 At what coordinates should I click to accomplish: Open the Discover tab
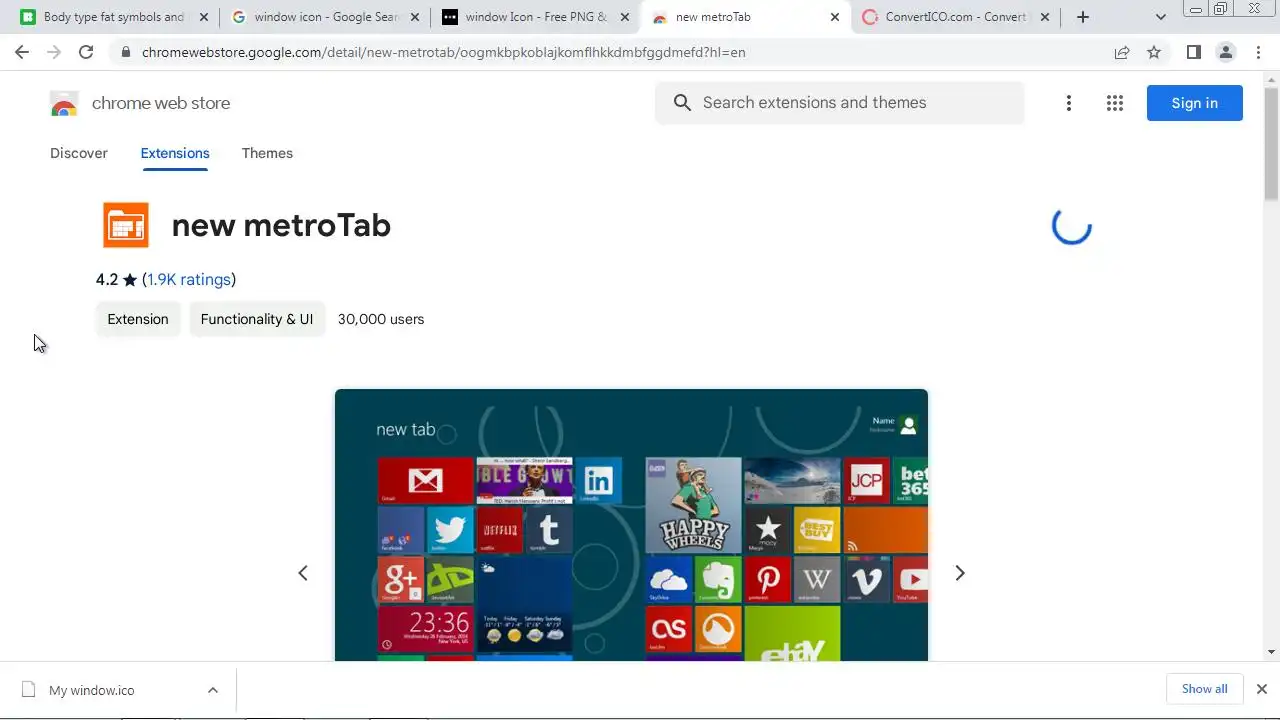pos(79,153)
